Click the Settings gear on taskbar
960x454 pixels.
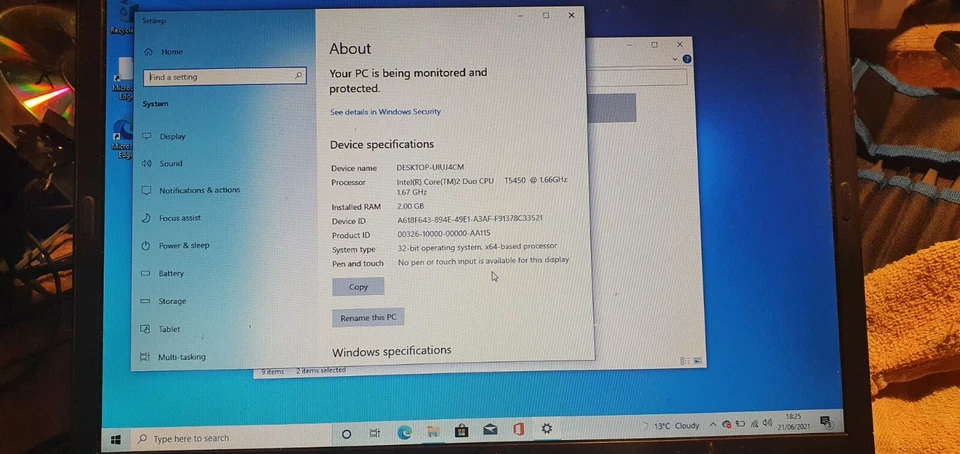547,428
